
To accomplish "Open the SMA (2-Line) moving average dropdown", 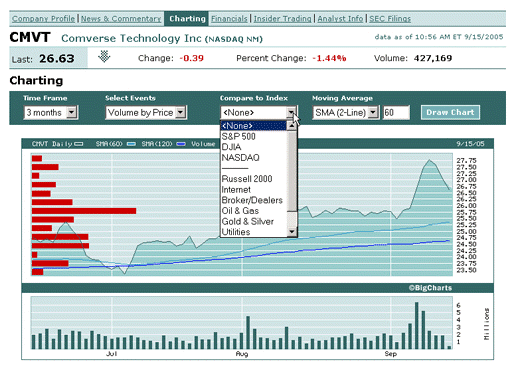I will point(345,113).
